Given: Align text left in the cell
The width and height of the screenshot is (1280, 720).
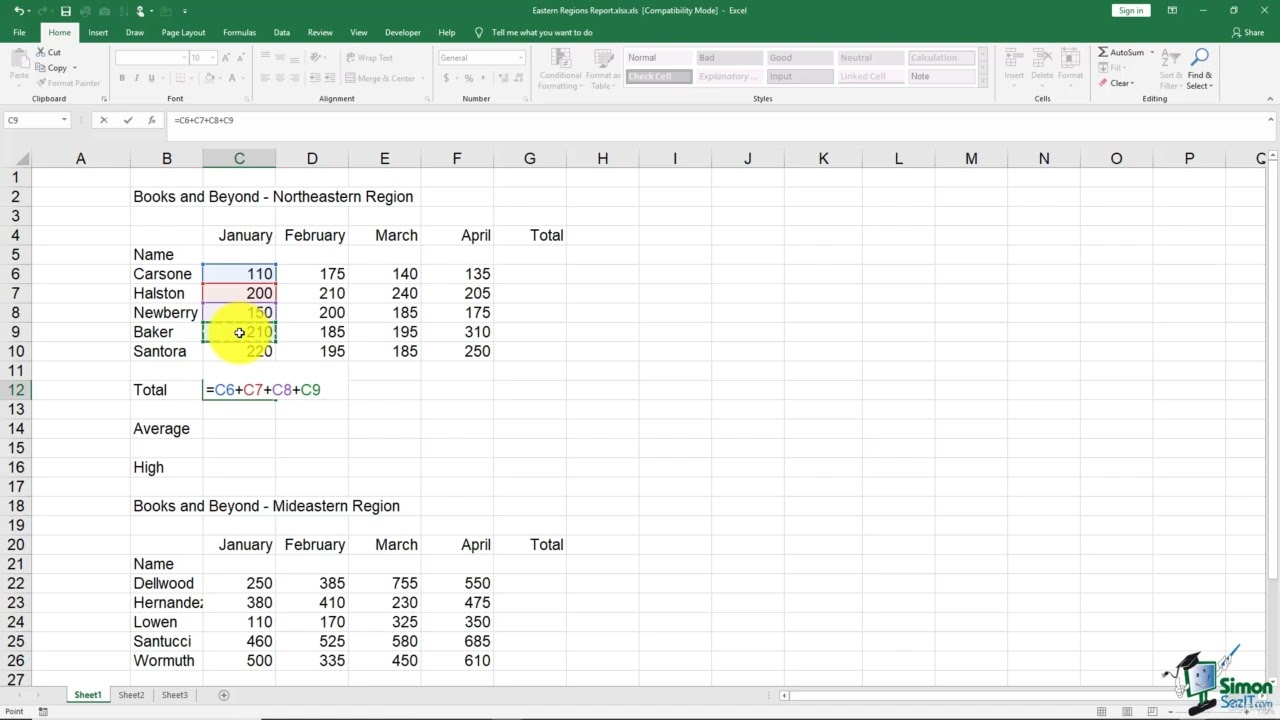Looking at the screenshot, I should pyautogui.click(x=265, y=78).
